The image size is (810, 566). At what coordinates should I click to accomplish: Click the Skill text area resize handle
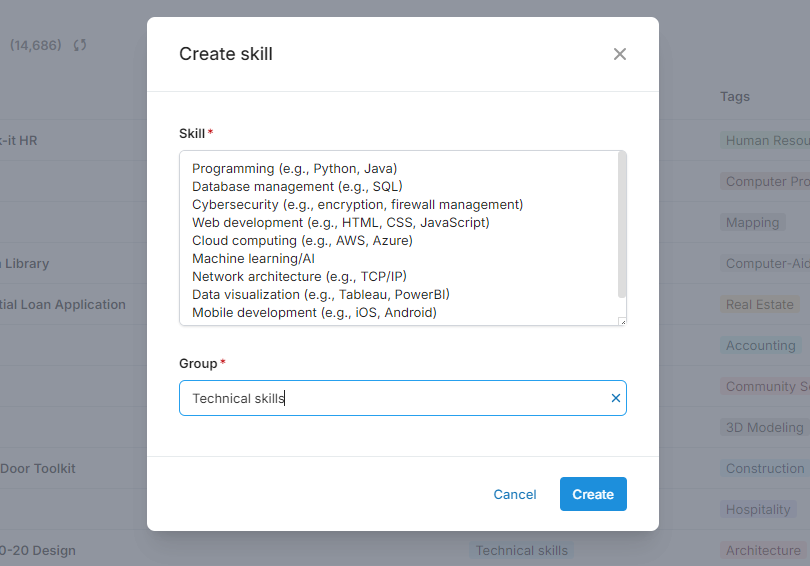tap(621, 320)
